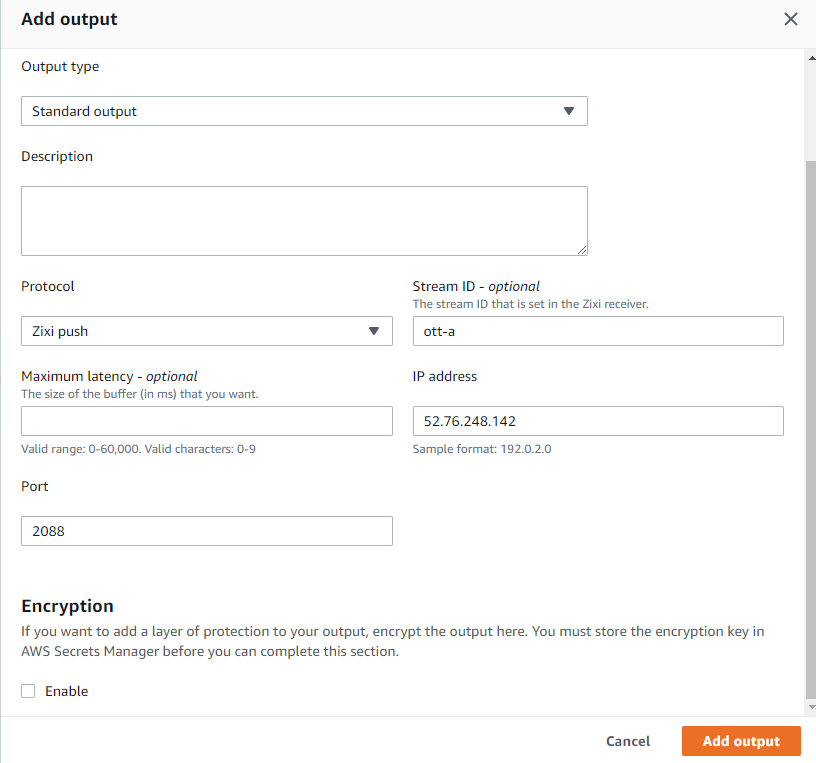The image size is (816, 763).
Task: Close the Add output dialog
Action: [791, 19]
